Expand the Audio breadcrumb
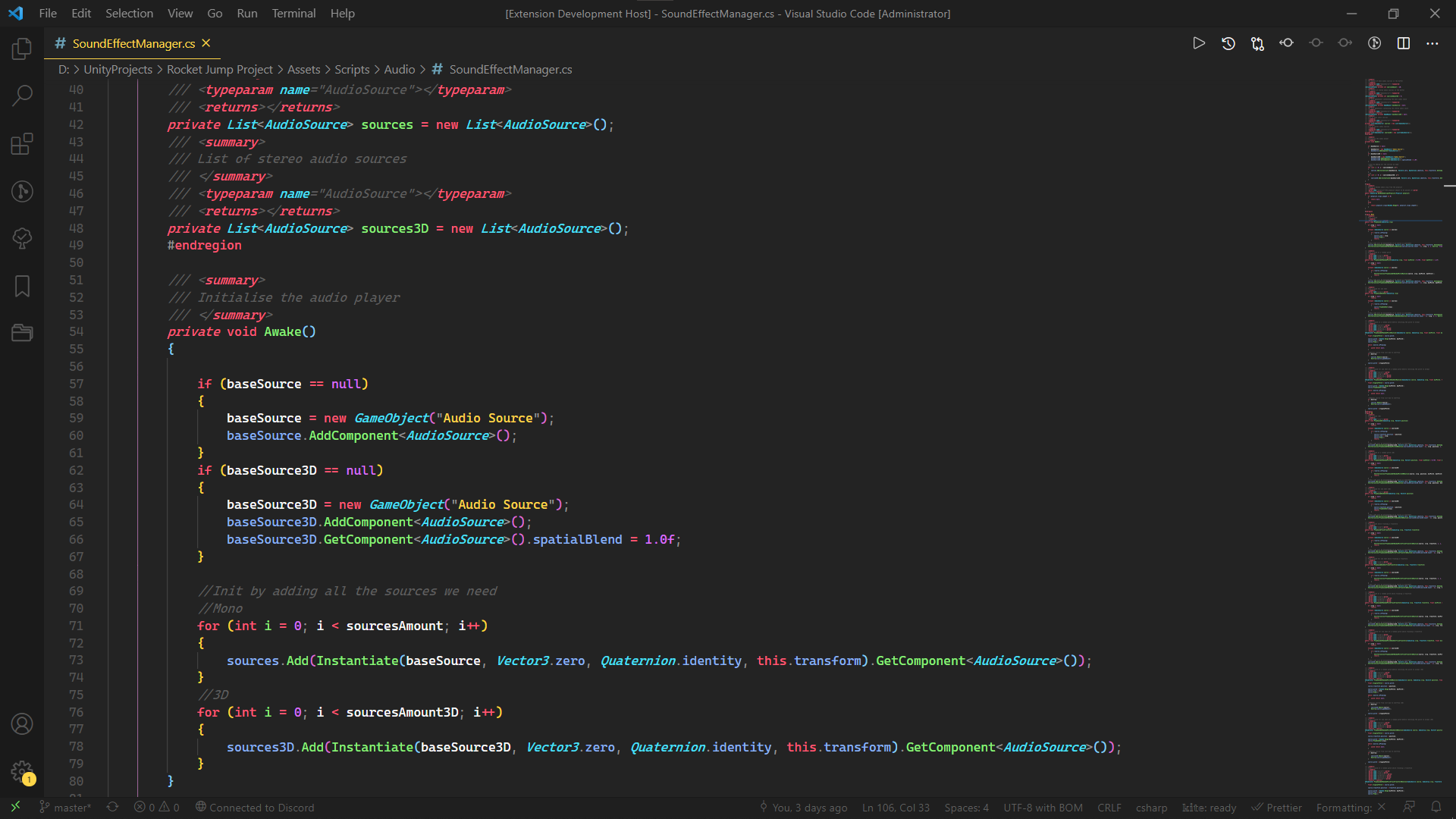The image size is (1456, 819). [x=399, y=69]
